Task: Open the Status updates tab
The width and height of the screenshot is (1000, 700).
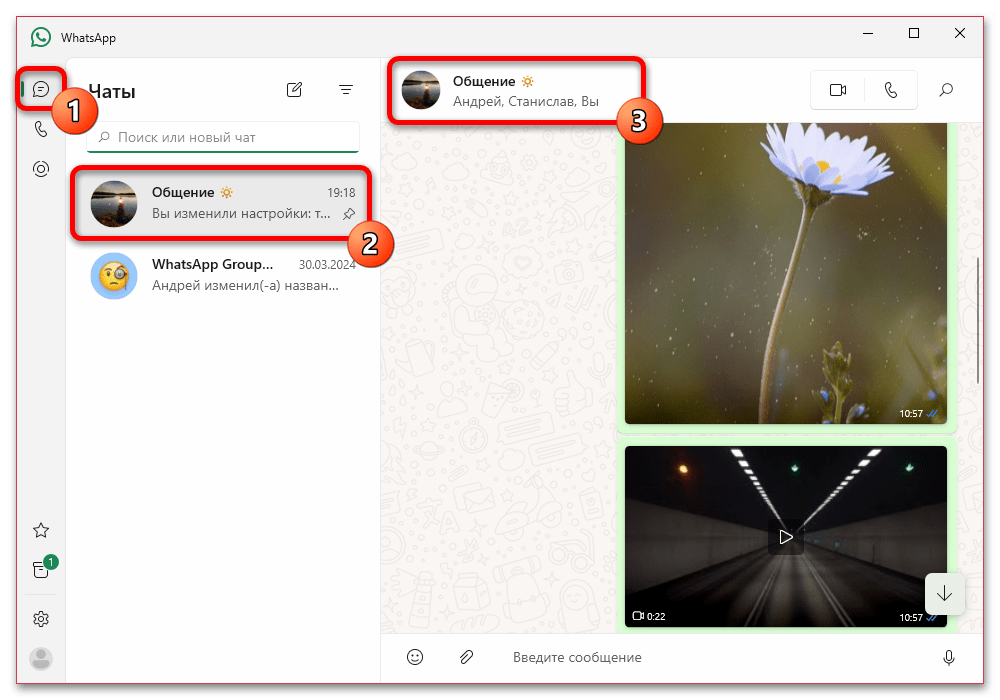Action: click(x=41, y=169)
